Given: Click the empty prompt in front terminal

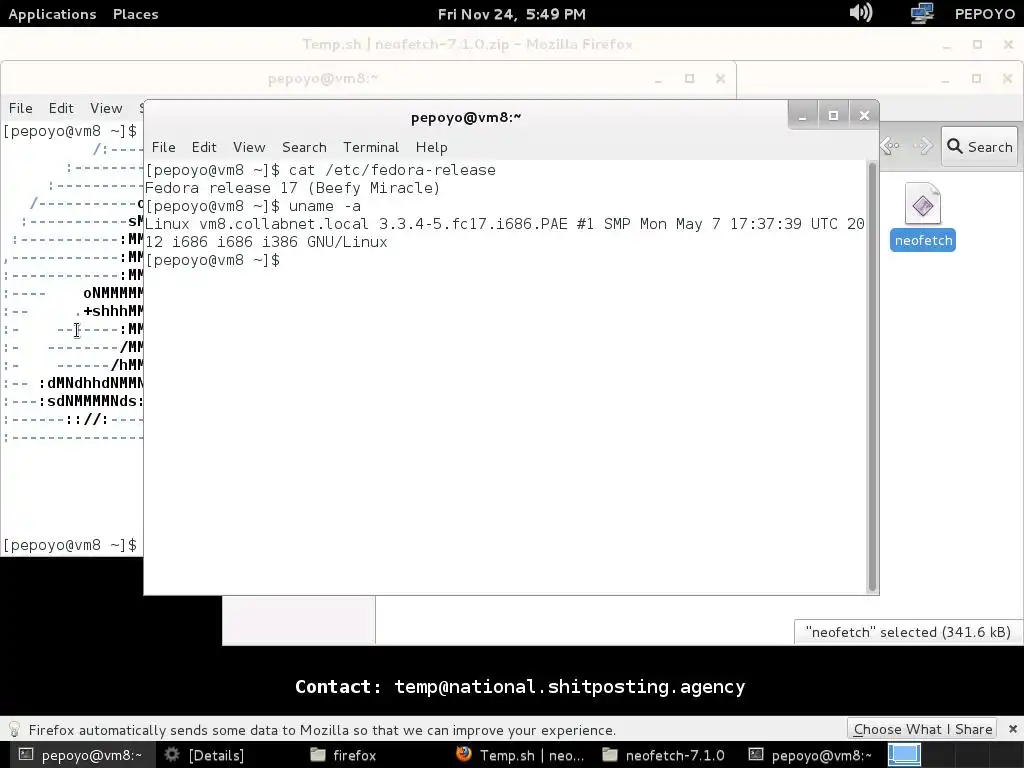Looking at the screenshot, I should pyautogui.click(x=213, y=260).
